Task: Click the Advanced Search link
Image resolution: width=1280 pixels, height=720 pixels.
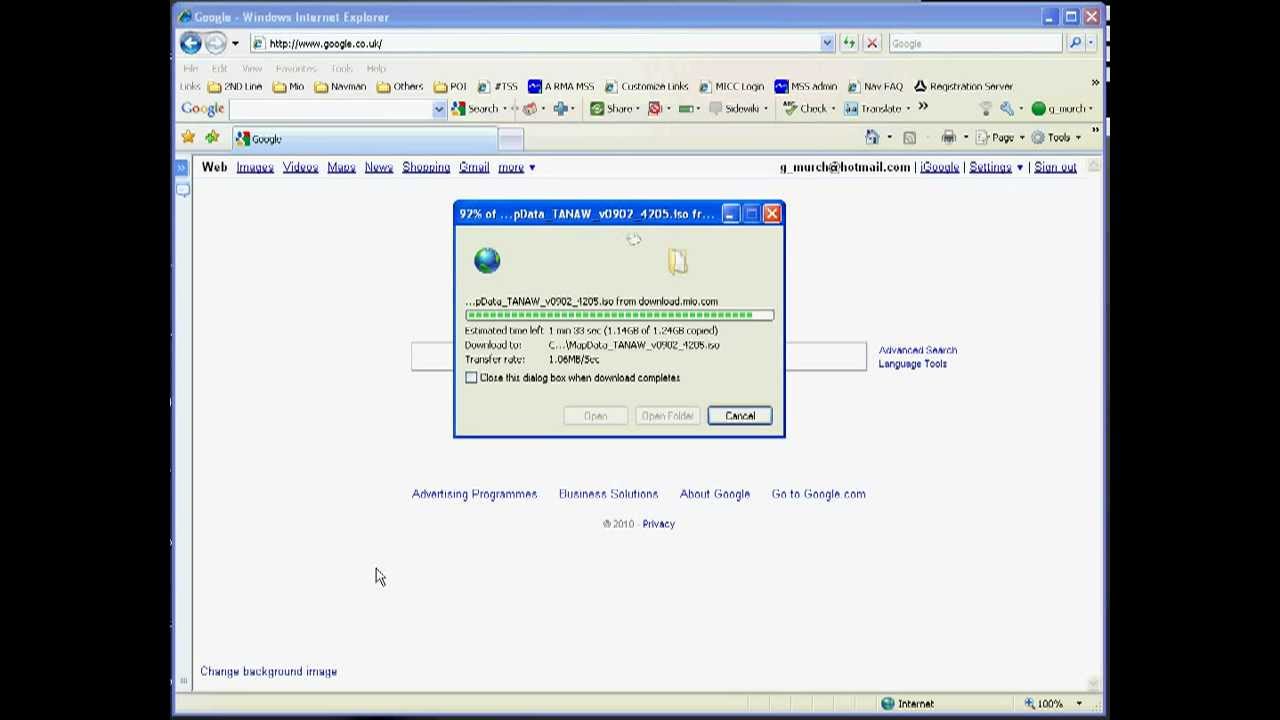Action: [918, 350]
